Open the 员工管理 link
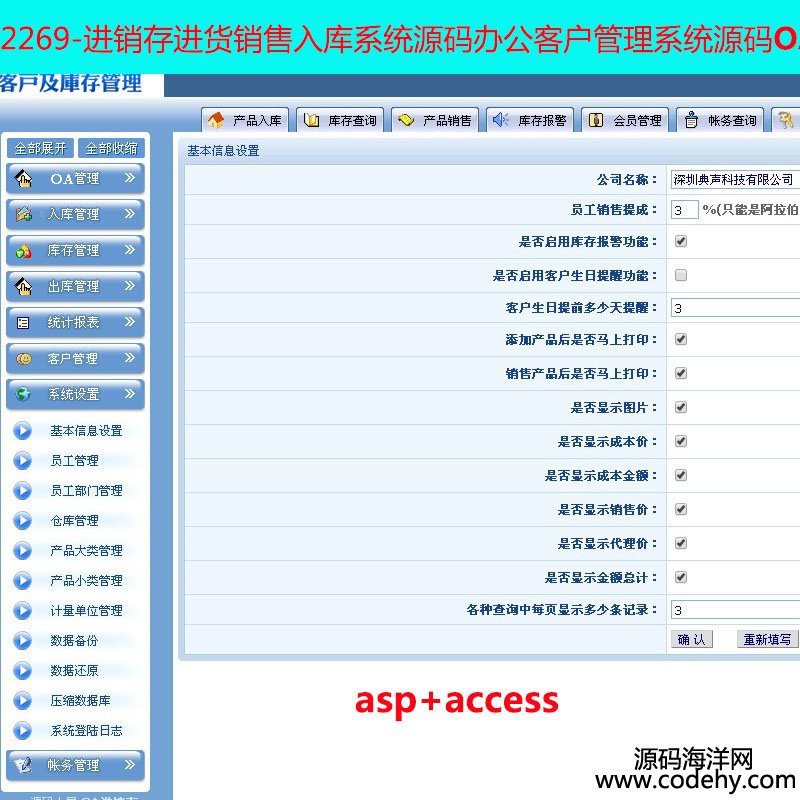 tap(74, 461)
